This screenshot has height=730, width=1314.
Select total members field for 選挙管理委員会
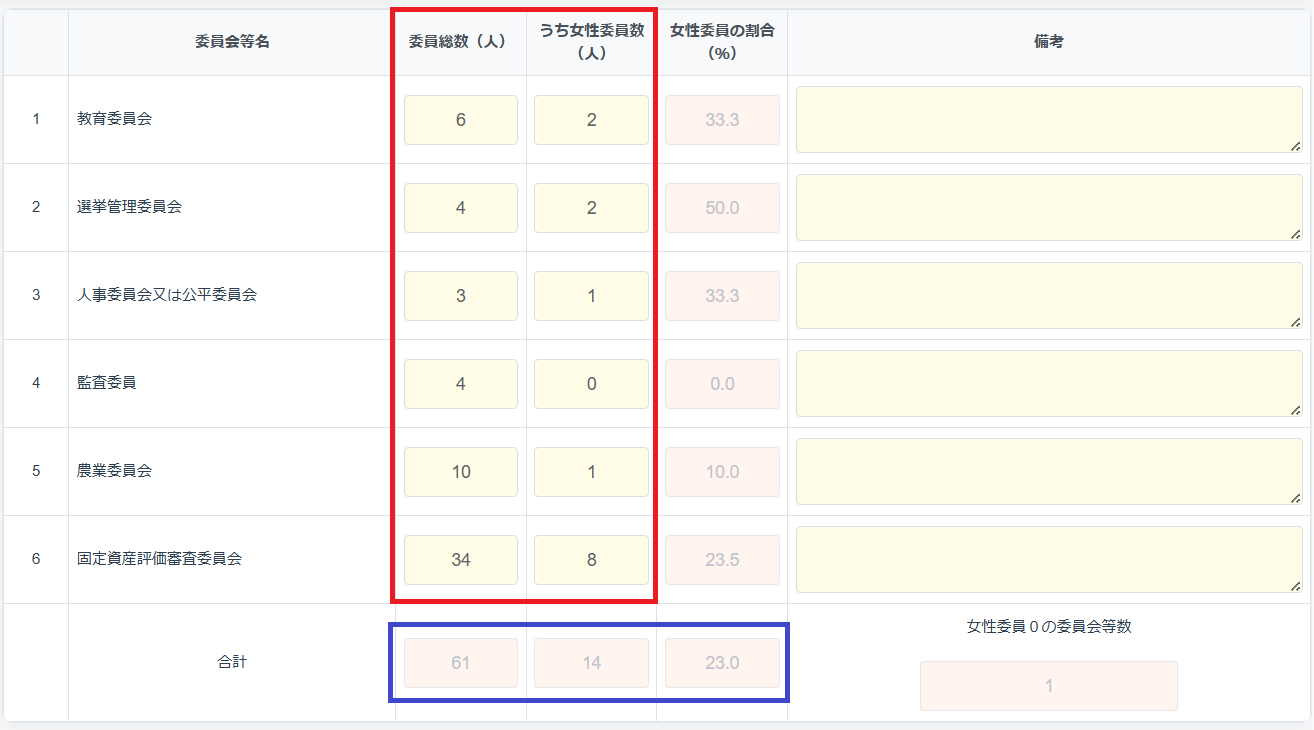(x=461, y=208)
